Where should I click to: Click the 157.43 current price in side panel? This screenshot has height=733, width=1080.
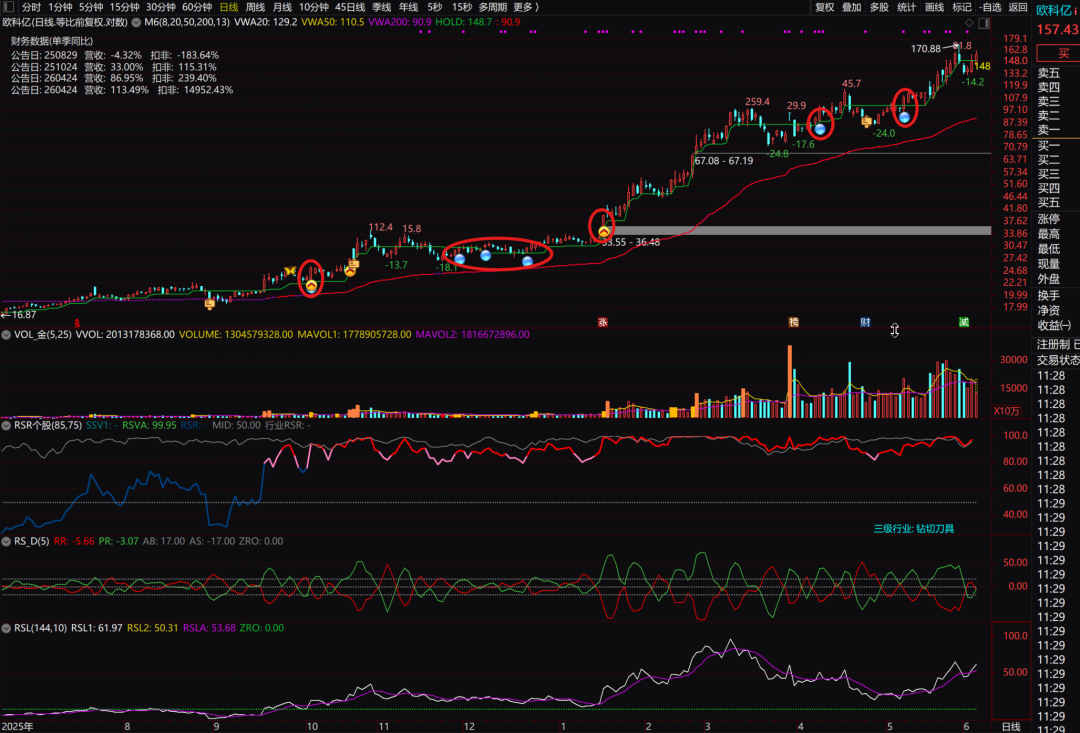(x=1058, y=30)
